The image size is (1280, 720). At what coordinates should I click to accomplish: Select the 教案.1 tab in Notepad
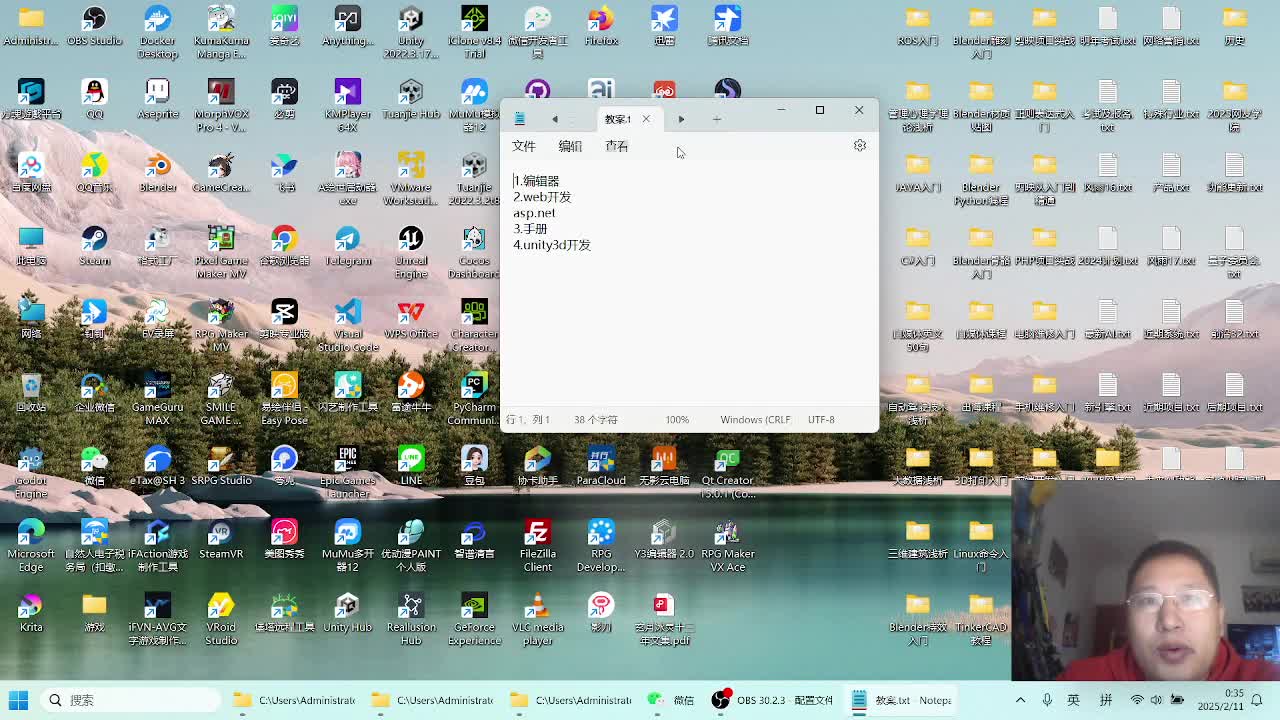(618, 119)
